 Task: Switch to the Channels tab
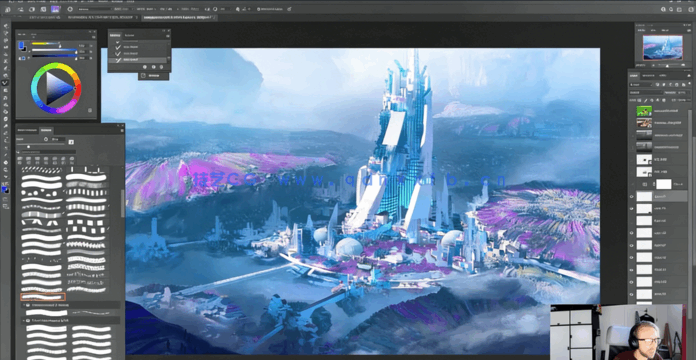point(648,76)
